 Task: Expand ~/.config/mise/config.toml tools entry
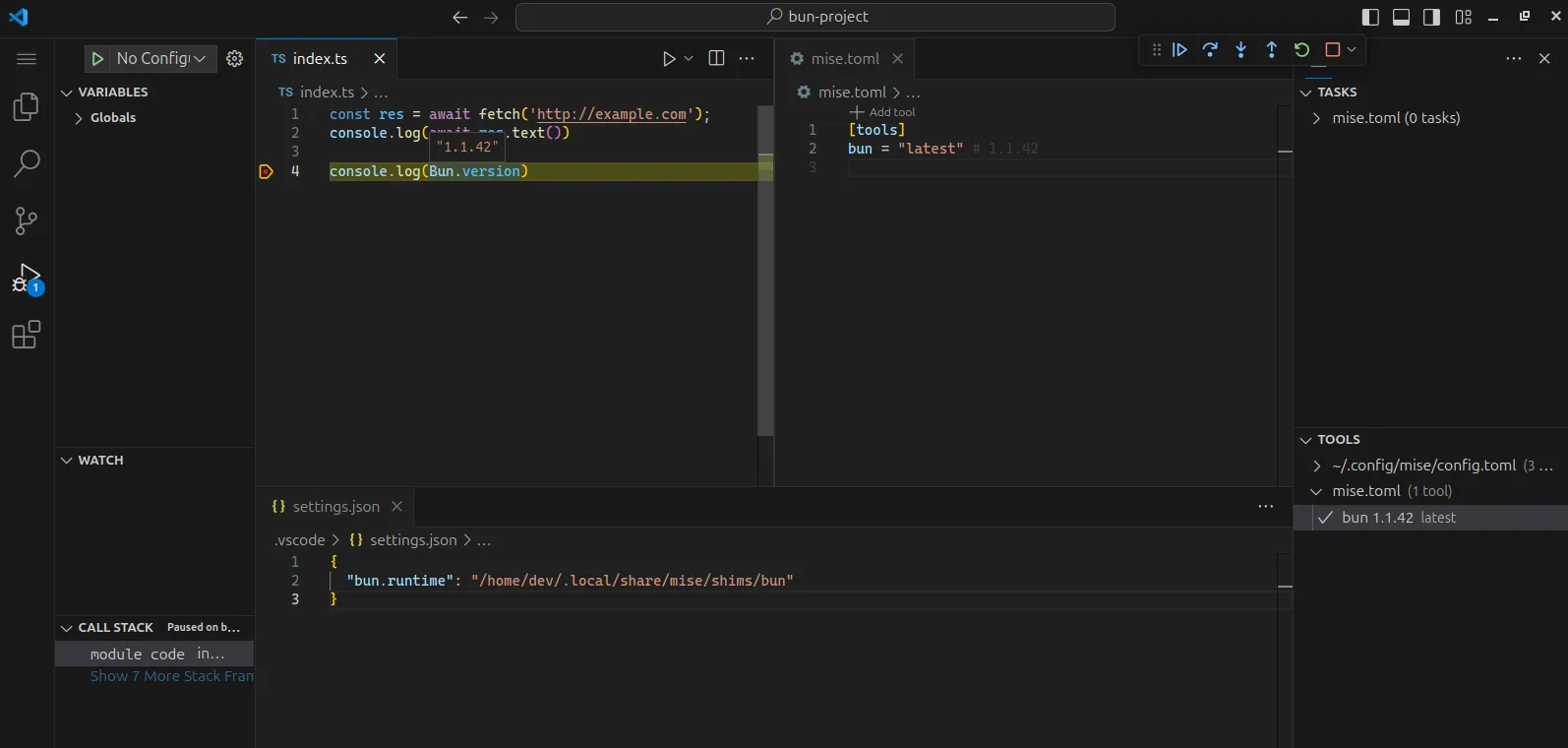(x=1317, y=466)
